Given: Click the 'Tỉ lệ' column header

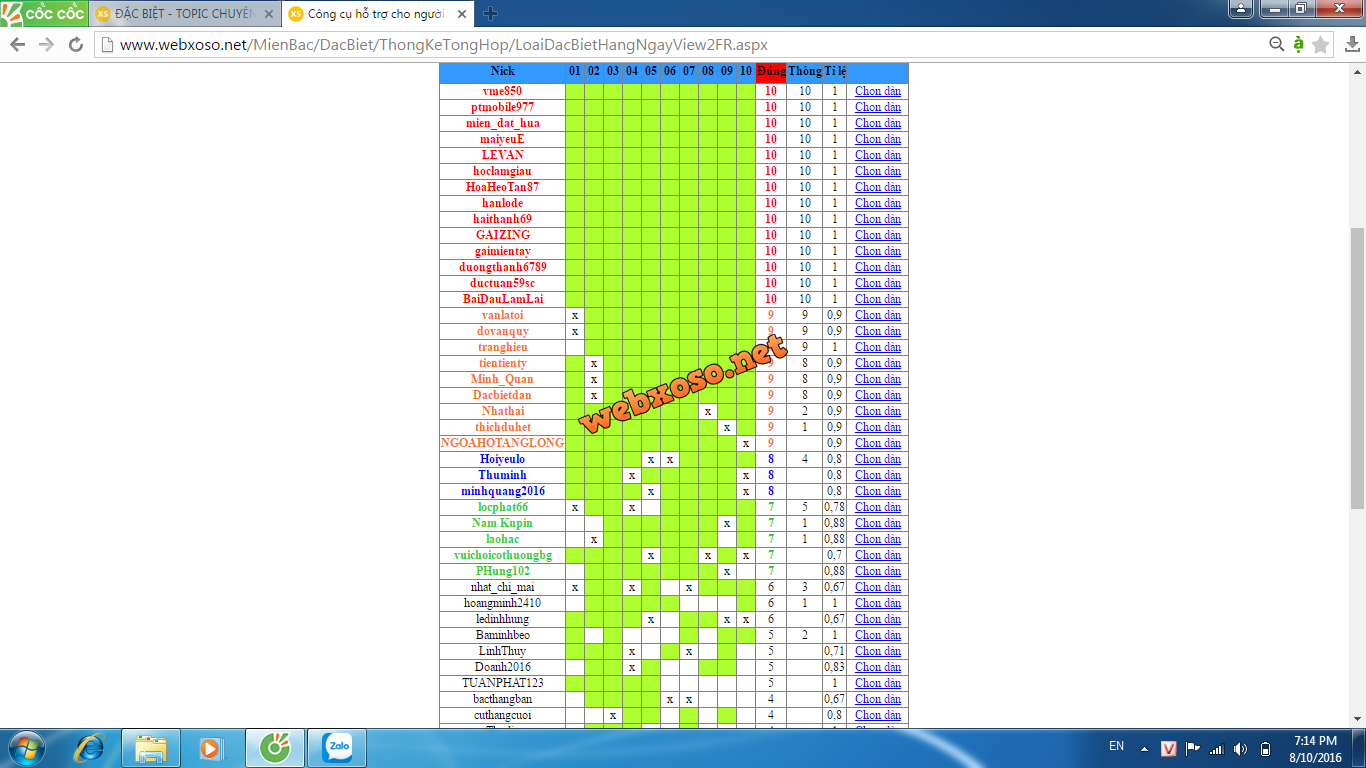Looking at the screenshot, I should 835,72.
